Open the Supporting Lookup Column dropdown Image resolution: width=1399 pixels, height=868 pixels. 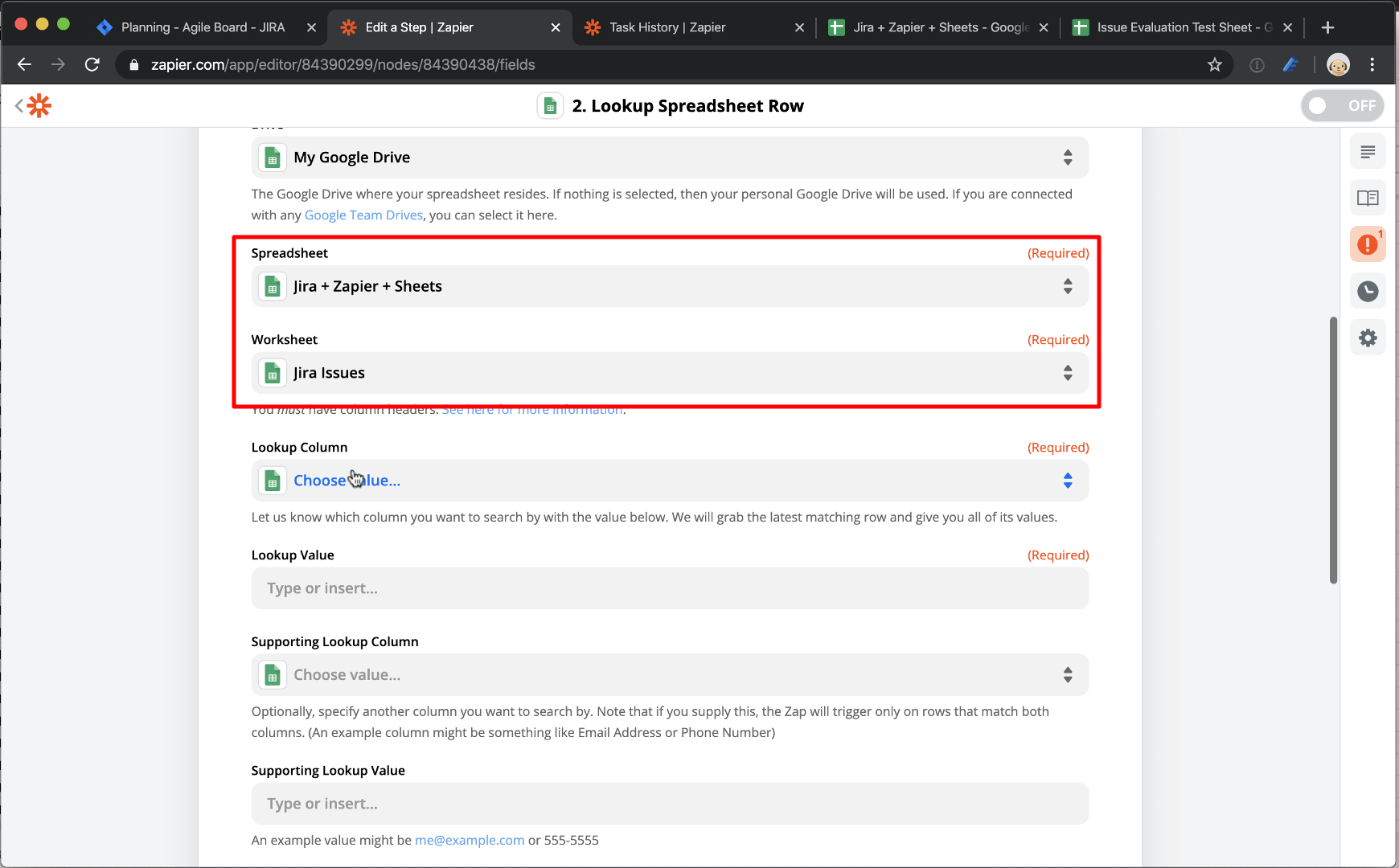click(670, 675)
